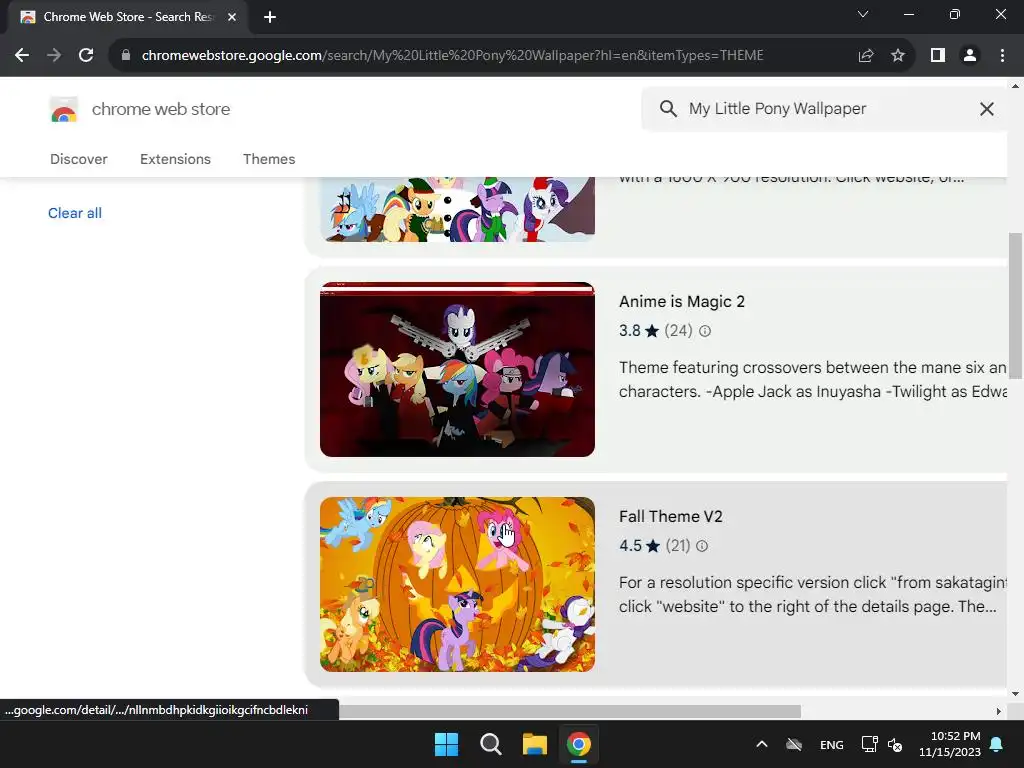Click the OneDrive cloud tray icon
1024x768 pixels.
(x=793, y=744)
